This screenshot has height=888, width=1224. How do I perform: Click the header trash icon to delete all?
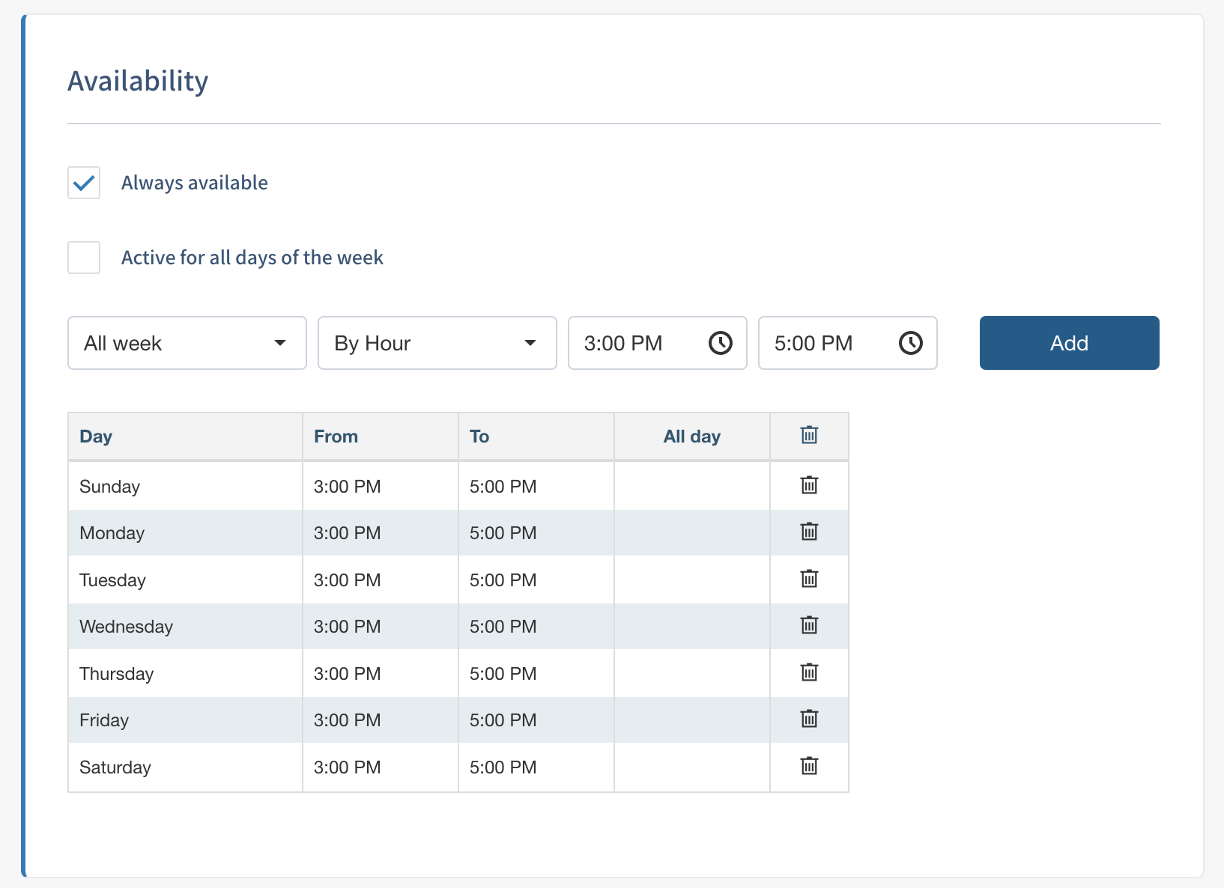pos(809,435)
